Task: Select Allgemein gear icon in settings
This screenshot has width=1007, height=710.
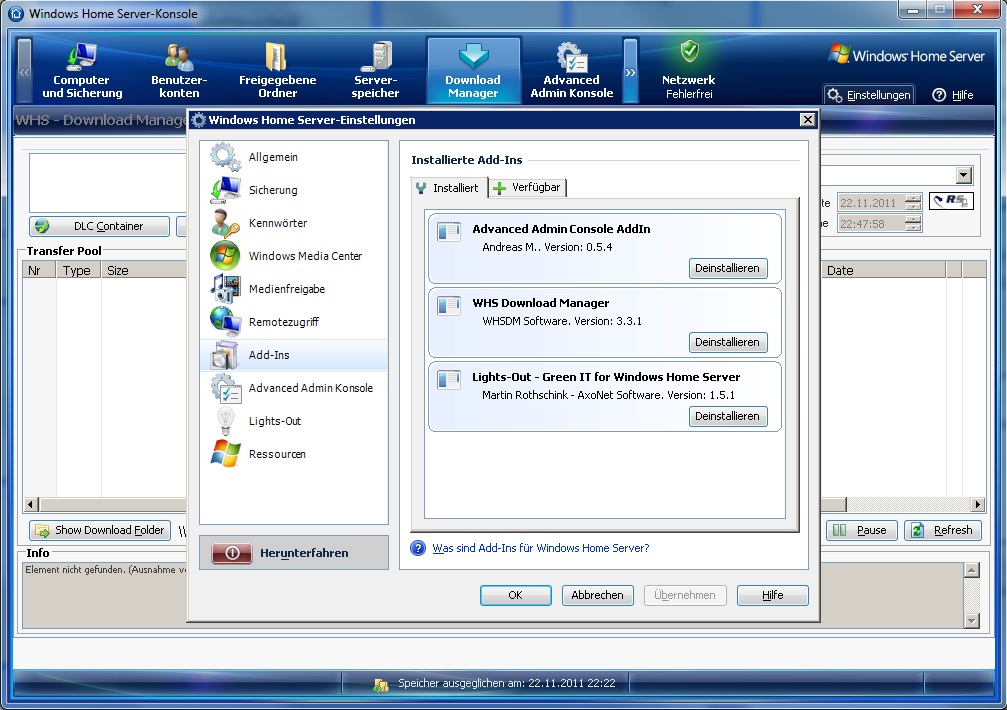Action: pos(225,157)
